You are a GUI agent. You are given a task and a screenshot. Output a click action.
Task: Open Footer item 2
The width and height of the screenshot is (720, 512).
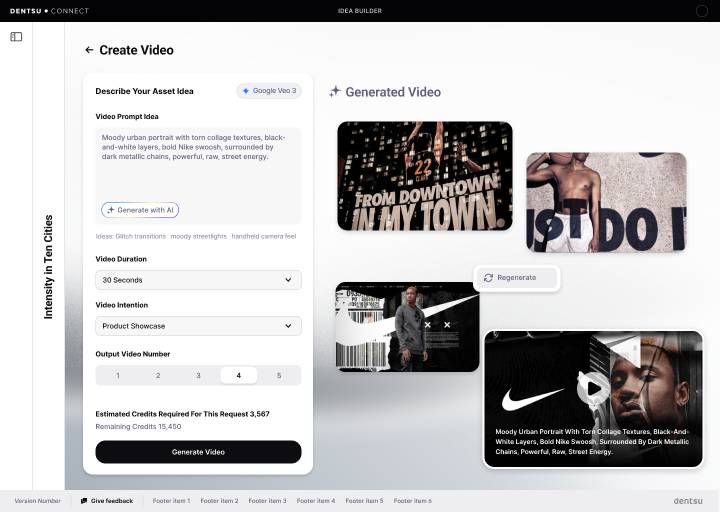tap(219, 501)
